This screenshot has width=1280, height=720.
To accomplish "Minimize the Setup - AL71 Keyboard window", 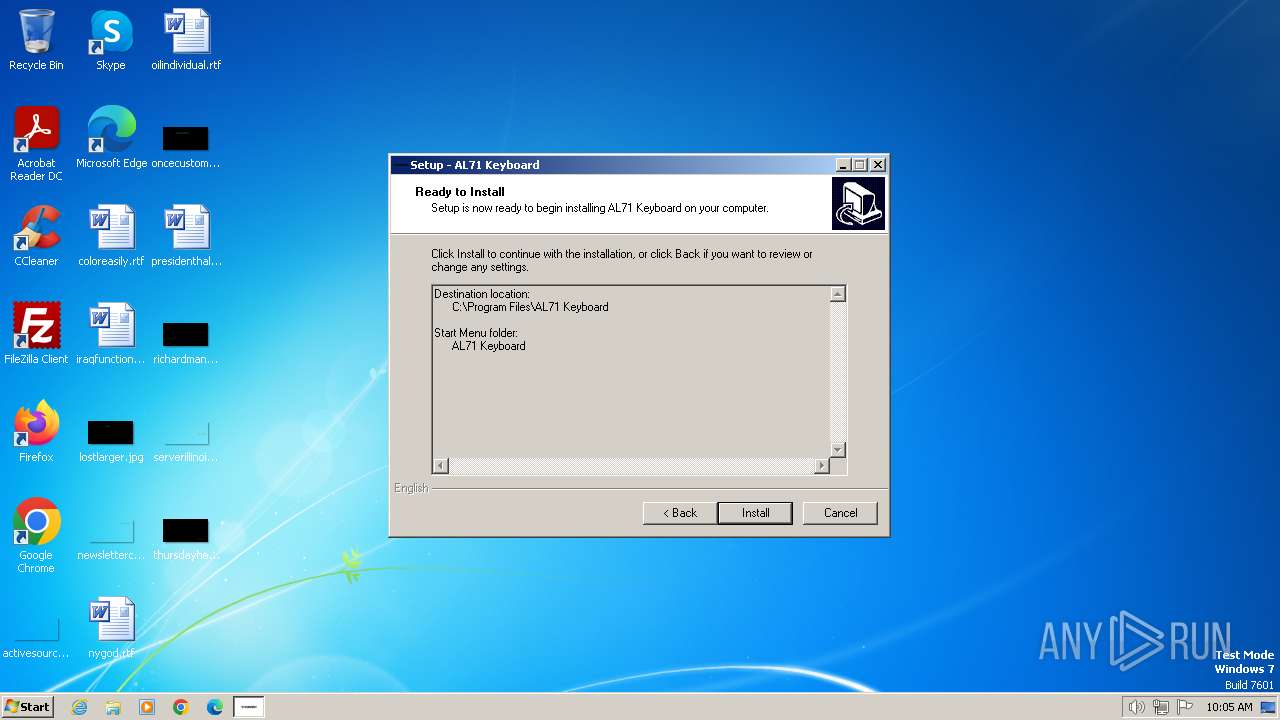I will (x=843, y=165).
